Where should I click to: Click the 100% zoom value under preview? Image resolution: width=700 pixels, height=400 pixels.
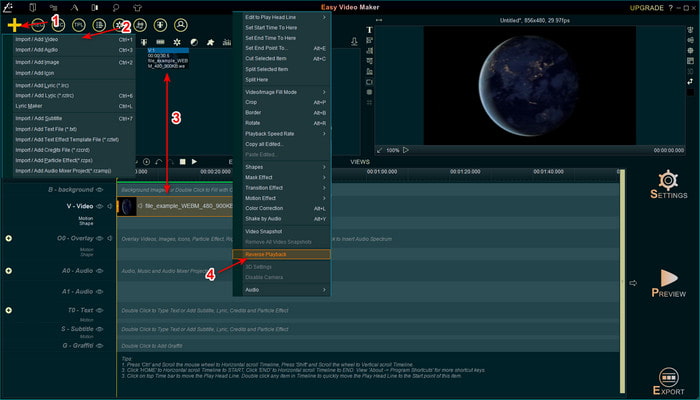[392, 150]
